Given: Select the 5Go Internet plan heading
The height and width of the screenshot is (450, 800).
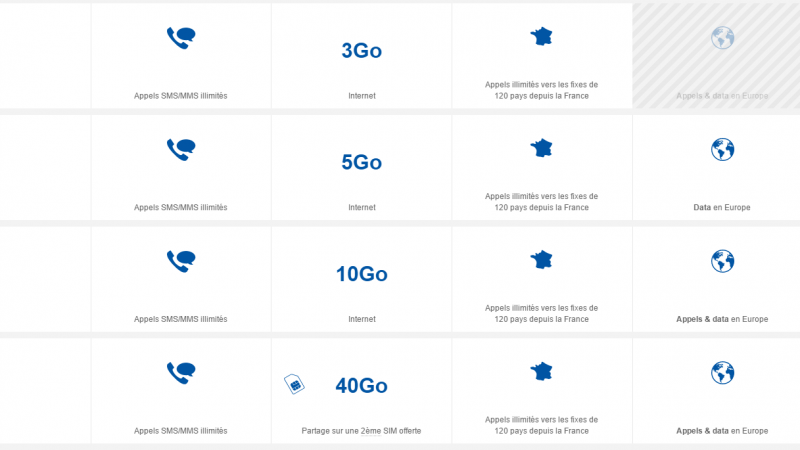Looking at the screenshot, I should (361, 163).
